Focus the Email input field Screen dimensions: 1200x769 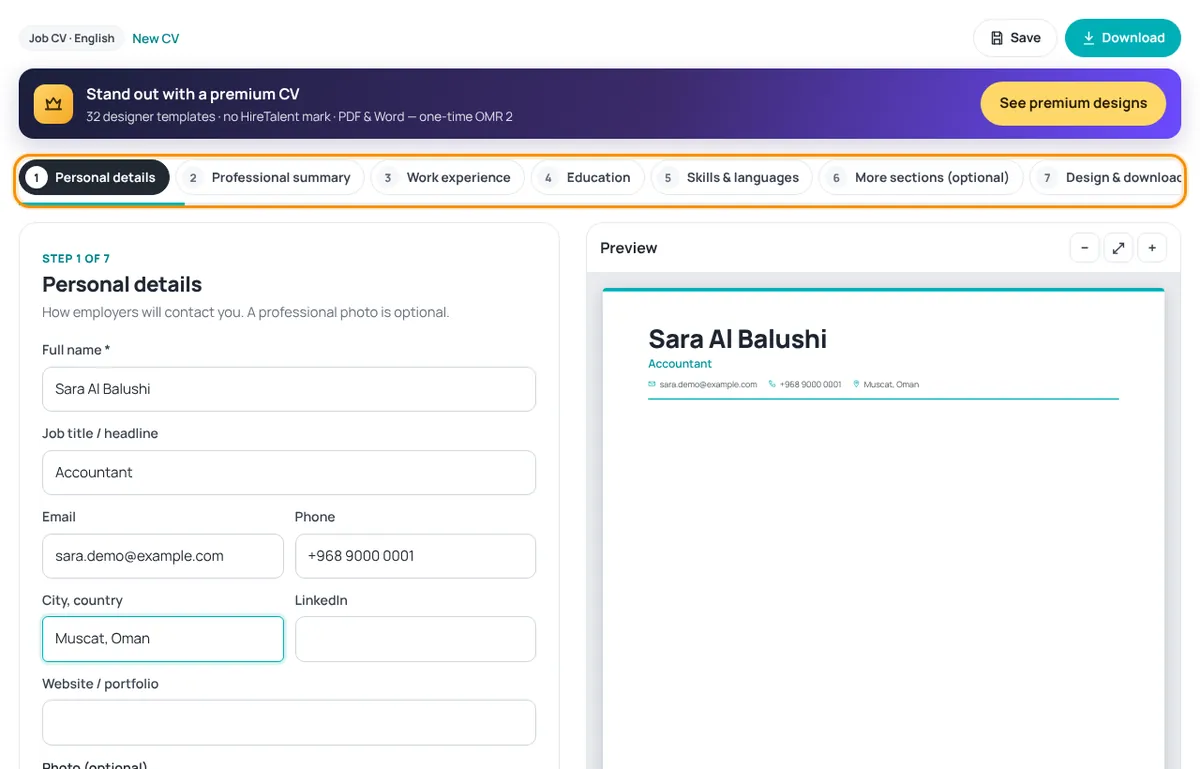click(x=163, y=556)
